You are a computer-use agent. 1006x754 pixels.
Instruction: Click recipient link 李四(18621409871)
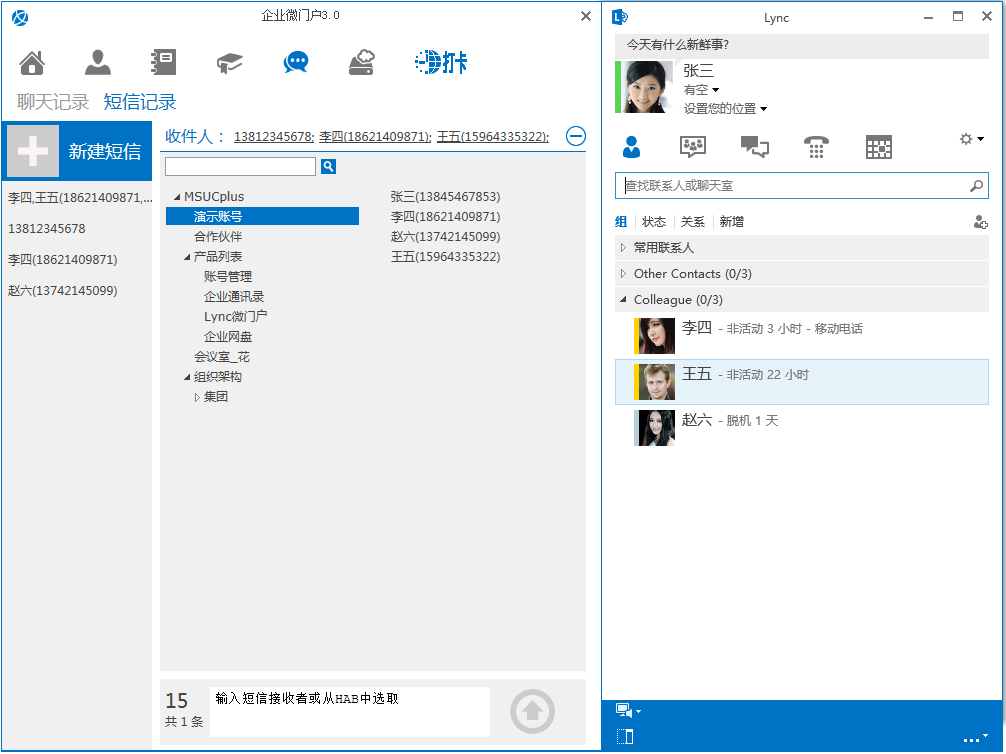(x=375, y=137)
